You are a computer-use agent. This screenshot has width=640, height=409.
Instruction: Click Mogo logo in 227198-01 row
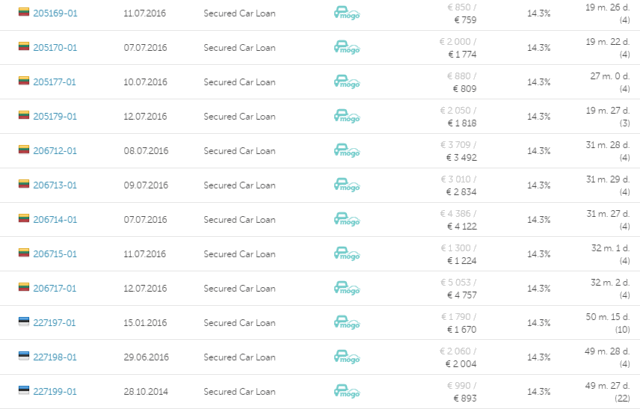(x=347, y=357)
